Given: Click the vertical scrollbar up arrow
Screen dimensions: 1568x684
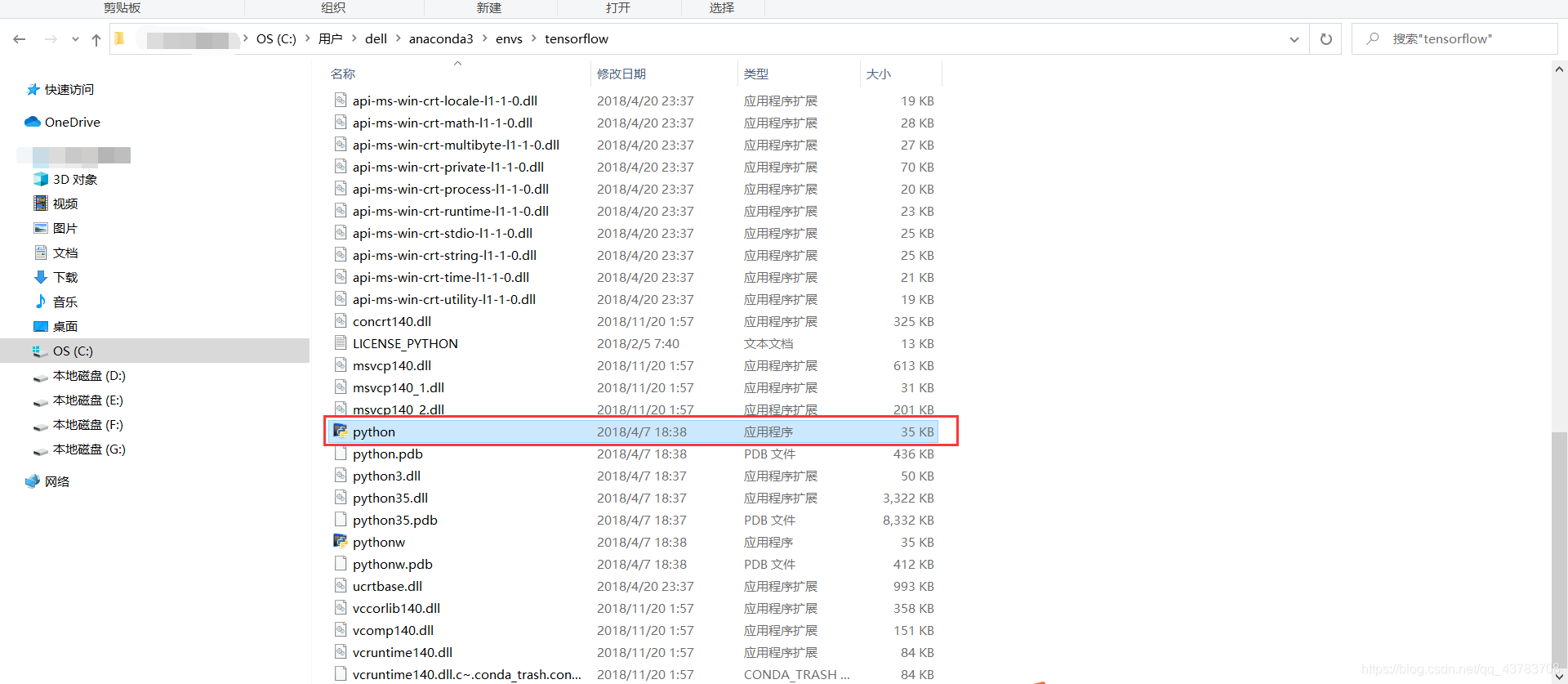Looking at the screenshot, I should point(1559,70).
